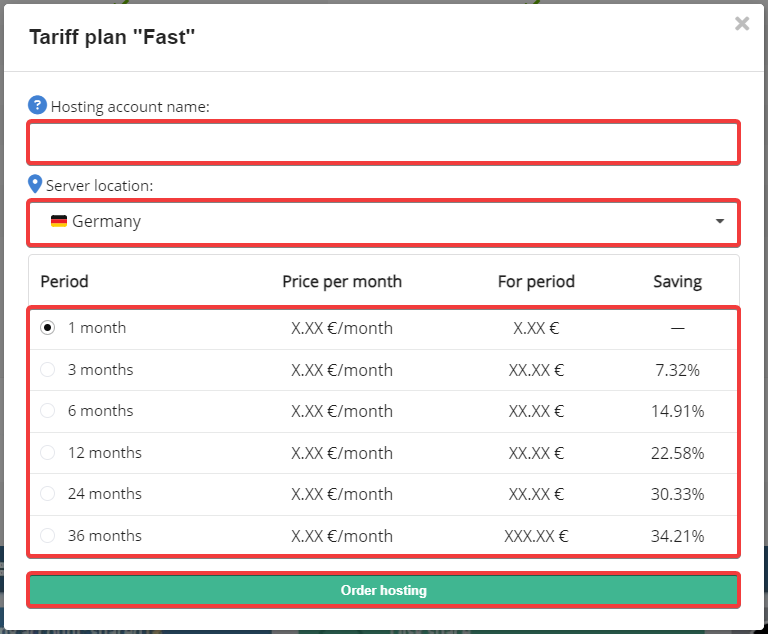Click the Period column header
Image resolution: width=768 pixels, height=634 pixels.
point(64,281)
